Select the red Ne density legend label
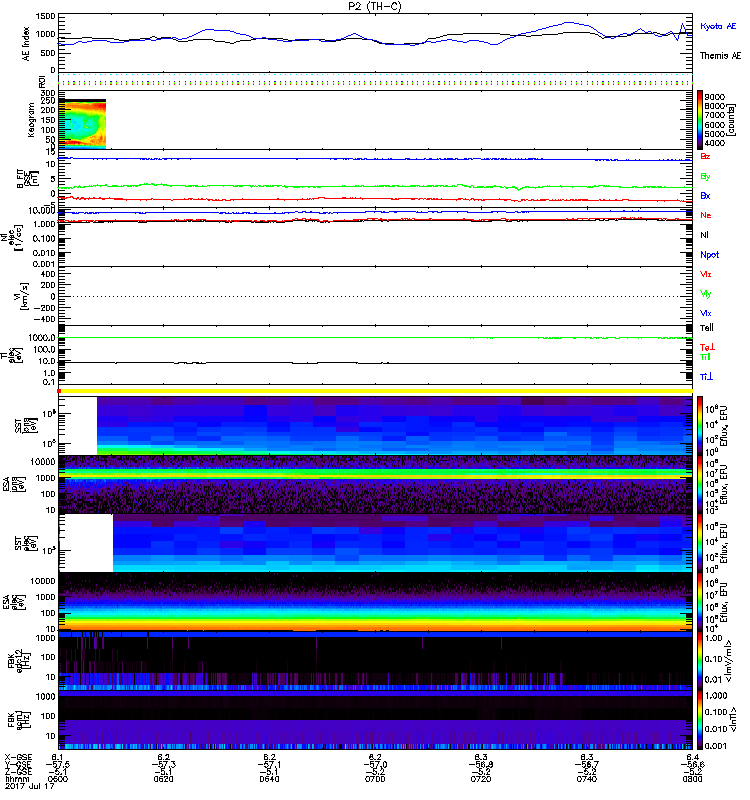750x800 pixels. (x=706, y=215)
